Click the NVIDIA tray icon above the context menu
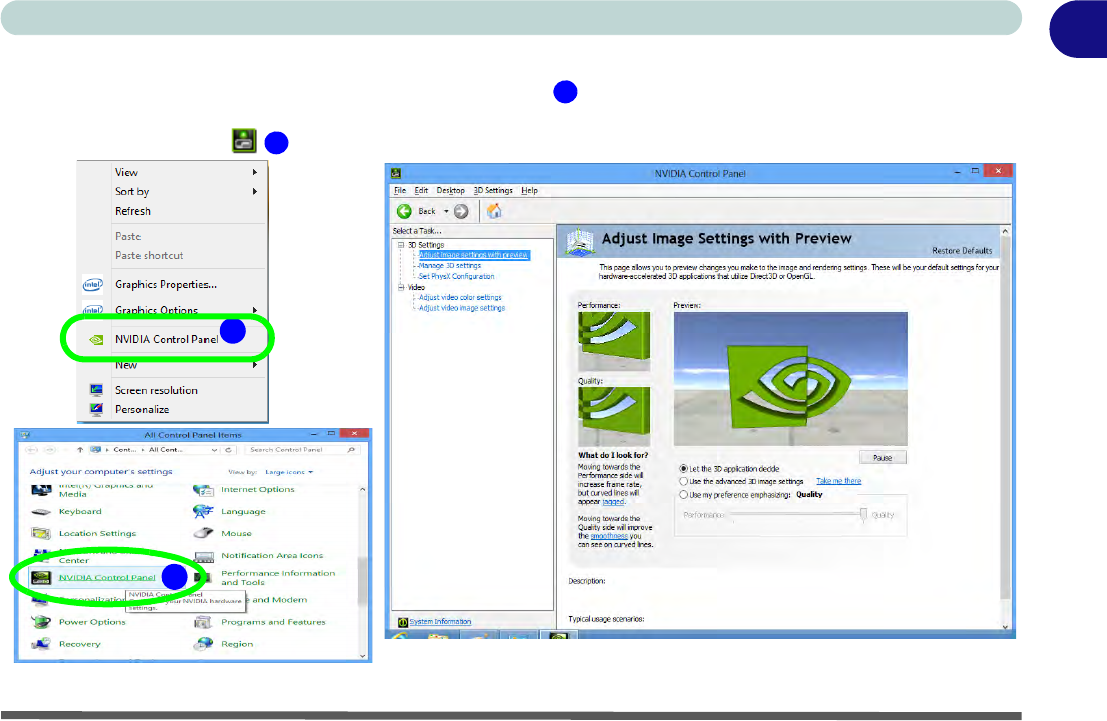 tap(244, 141)
